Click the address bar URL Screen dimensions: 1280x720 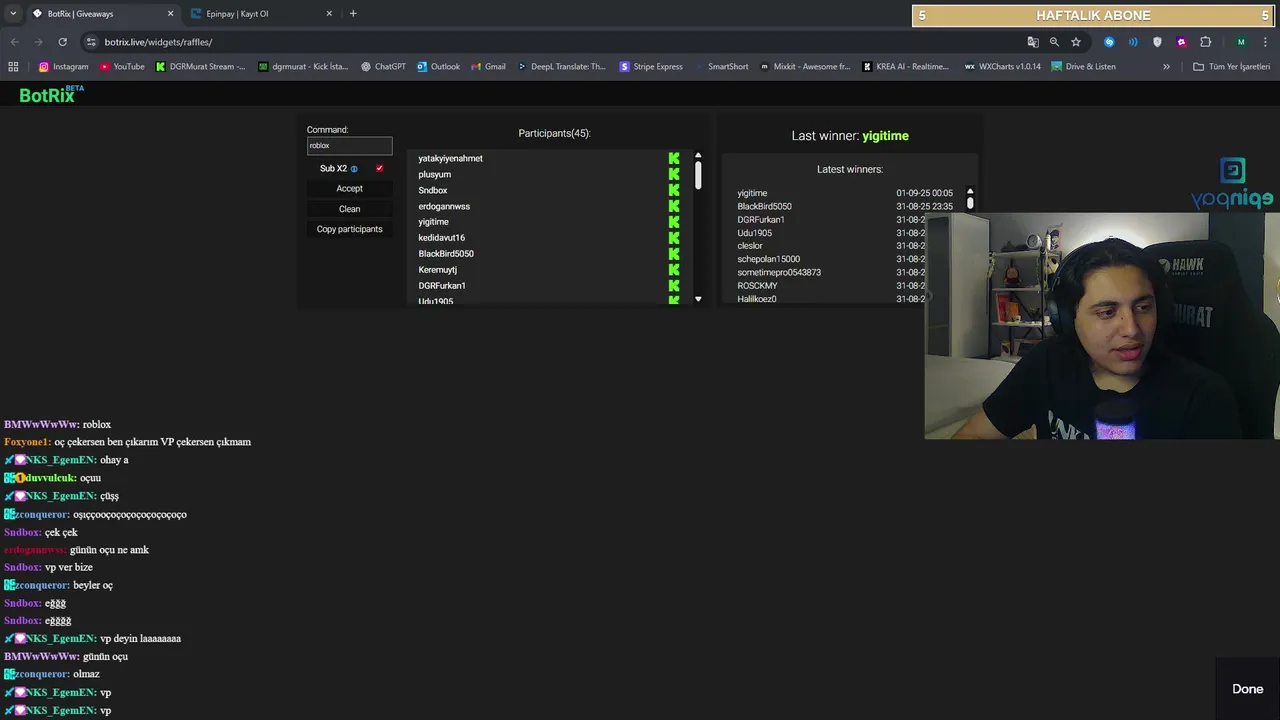[x=158, y=42]
